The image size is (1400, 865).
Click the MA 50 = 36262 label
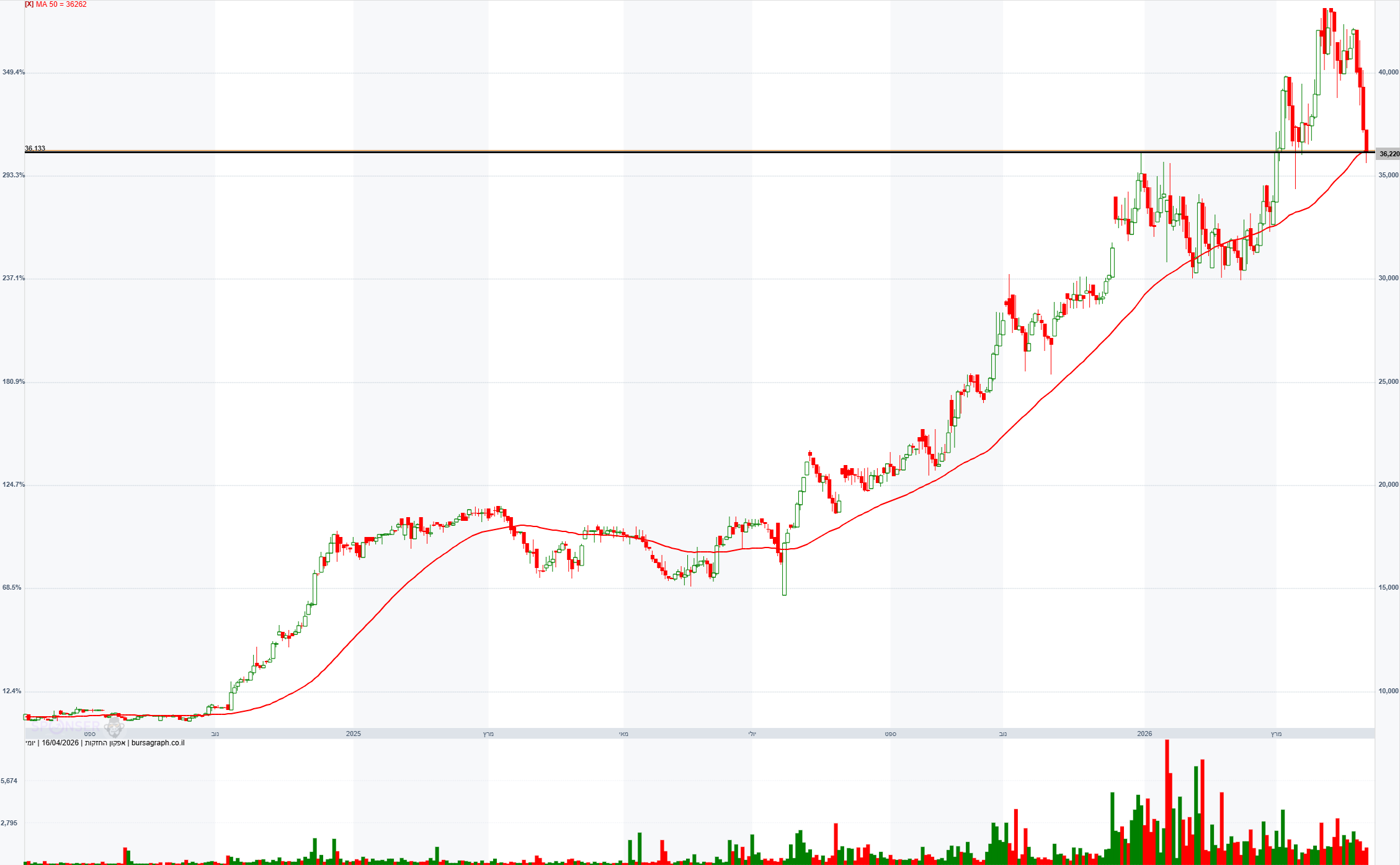click(61, 4)
